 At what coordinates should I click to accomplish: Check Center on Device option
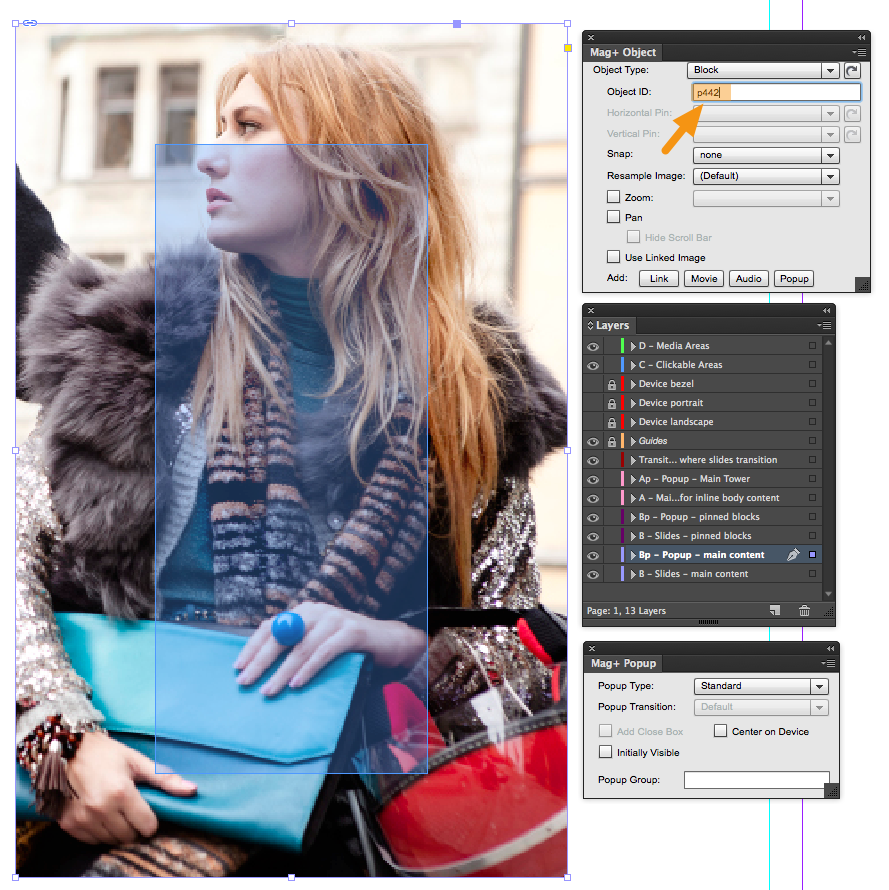click(x=720, y=731)
